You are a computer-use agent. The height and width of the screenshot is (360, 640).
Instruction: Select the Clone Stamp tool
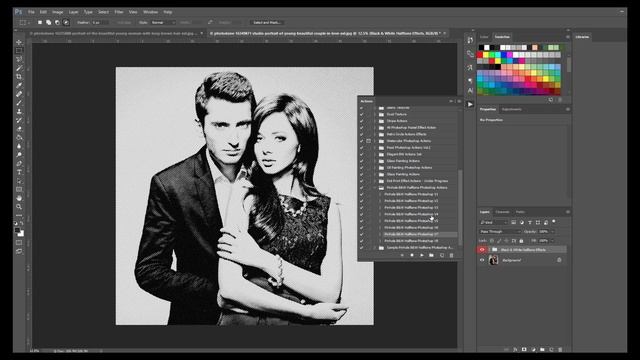click(x=19, y=111)
